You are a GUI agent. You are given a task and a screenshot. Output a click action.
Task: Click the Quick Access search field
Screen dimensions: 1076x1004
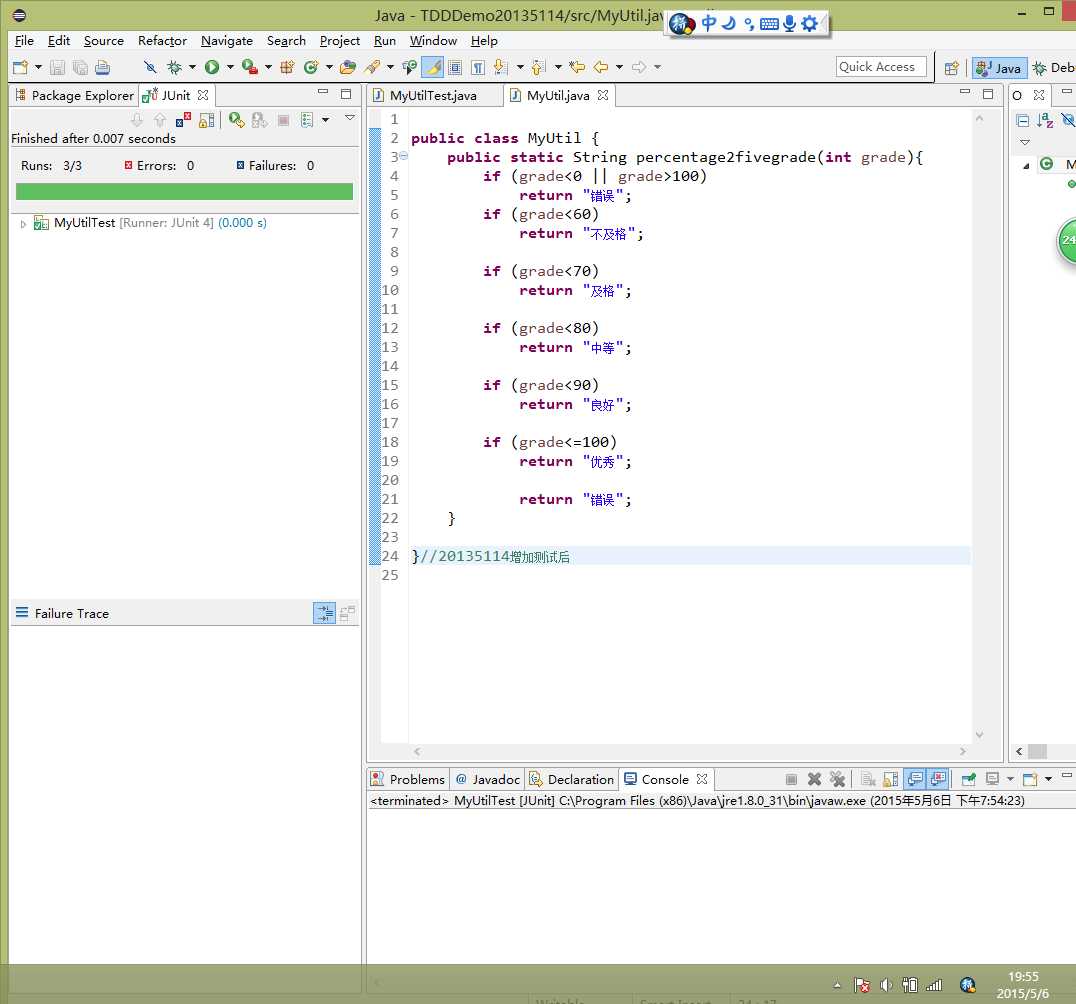click(881, 67)
